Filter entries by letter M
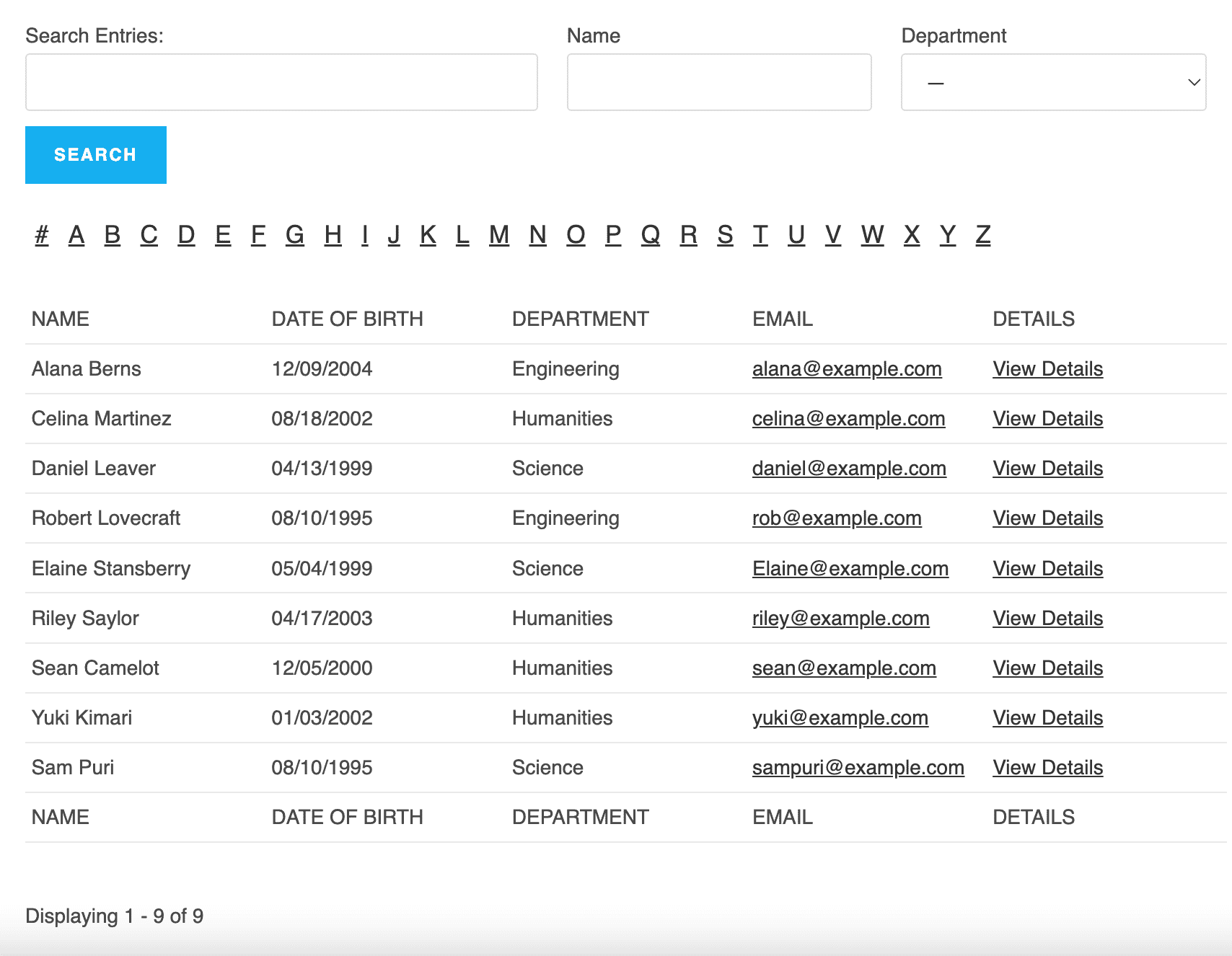This screenshot has width=1232, height=956. pos(499,235)
